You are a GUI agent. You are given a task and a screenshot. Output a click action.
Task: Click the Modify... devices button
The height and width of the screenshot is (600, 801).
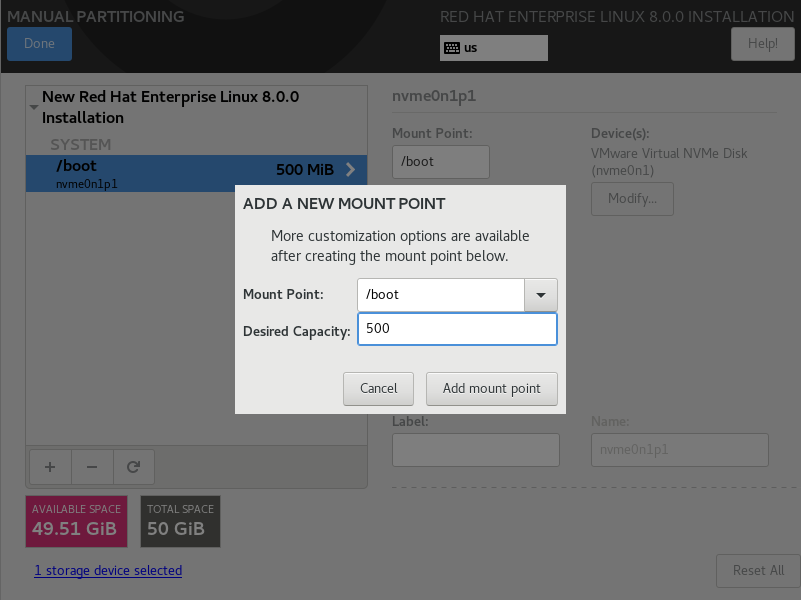coord(632,199)
